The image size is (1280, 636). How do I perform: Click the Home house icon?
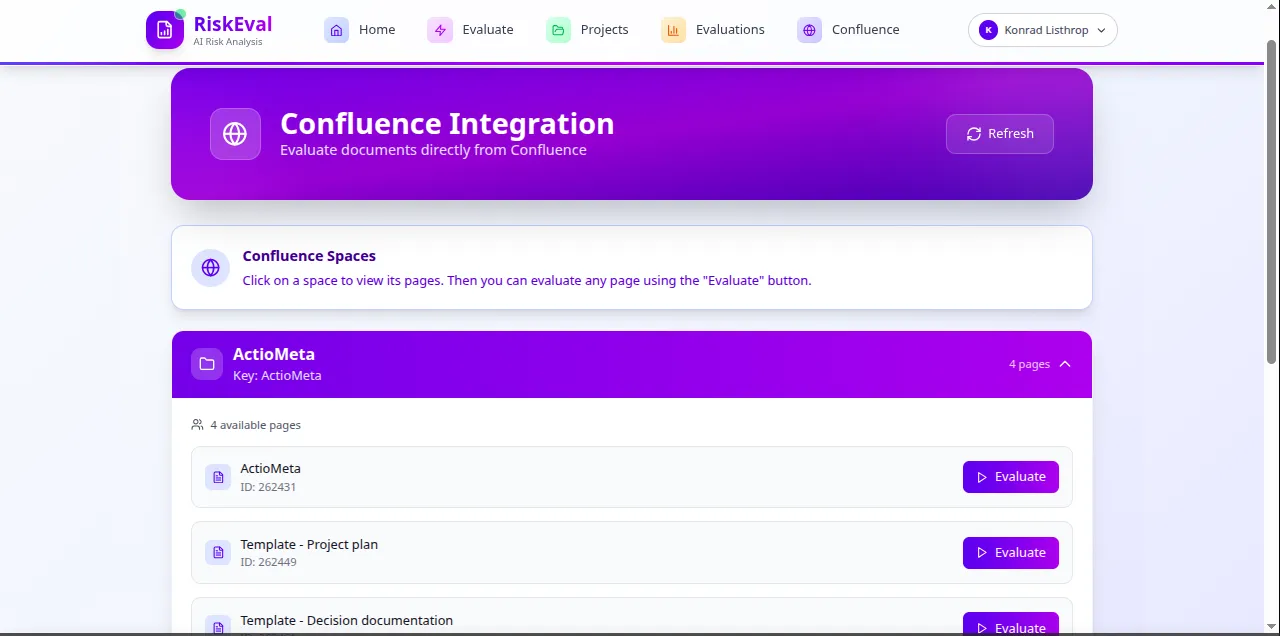tap(336, 30)
